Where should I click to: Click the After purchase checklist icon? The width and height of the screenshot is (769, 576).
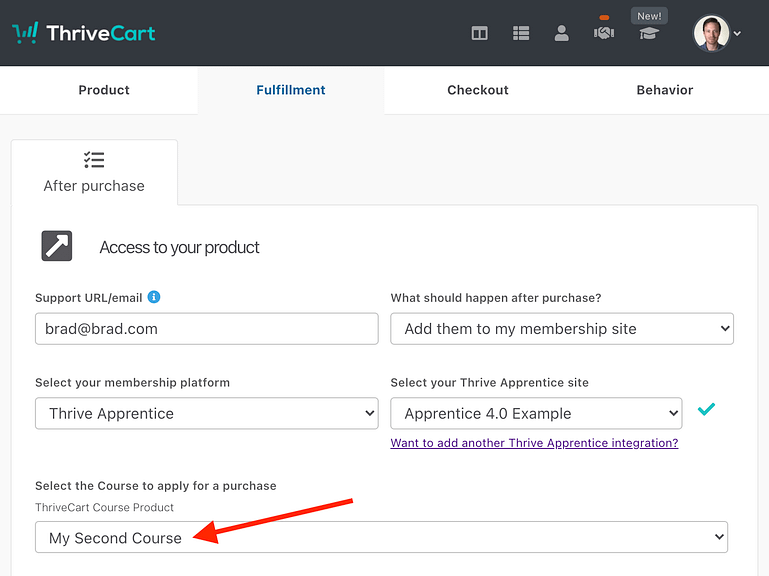pos(94,160)
